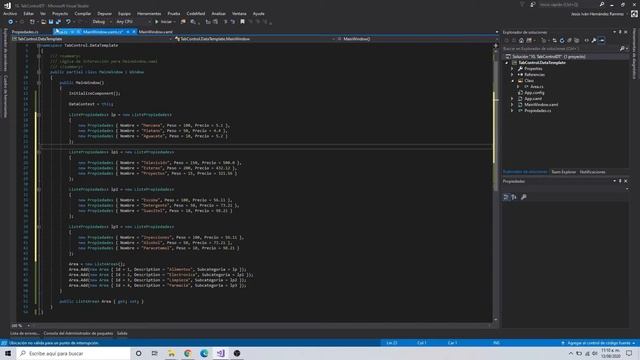
Task: Open Consola del Administrador de paquetes tab
Action: tap(78, 333)
